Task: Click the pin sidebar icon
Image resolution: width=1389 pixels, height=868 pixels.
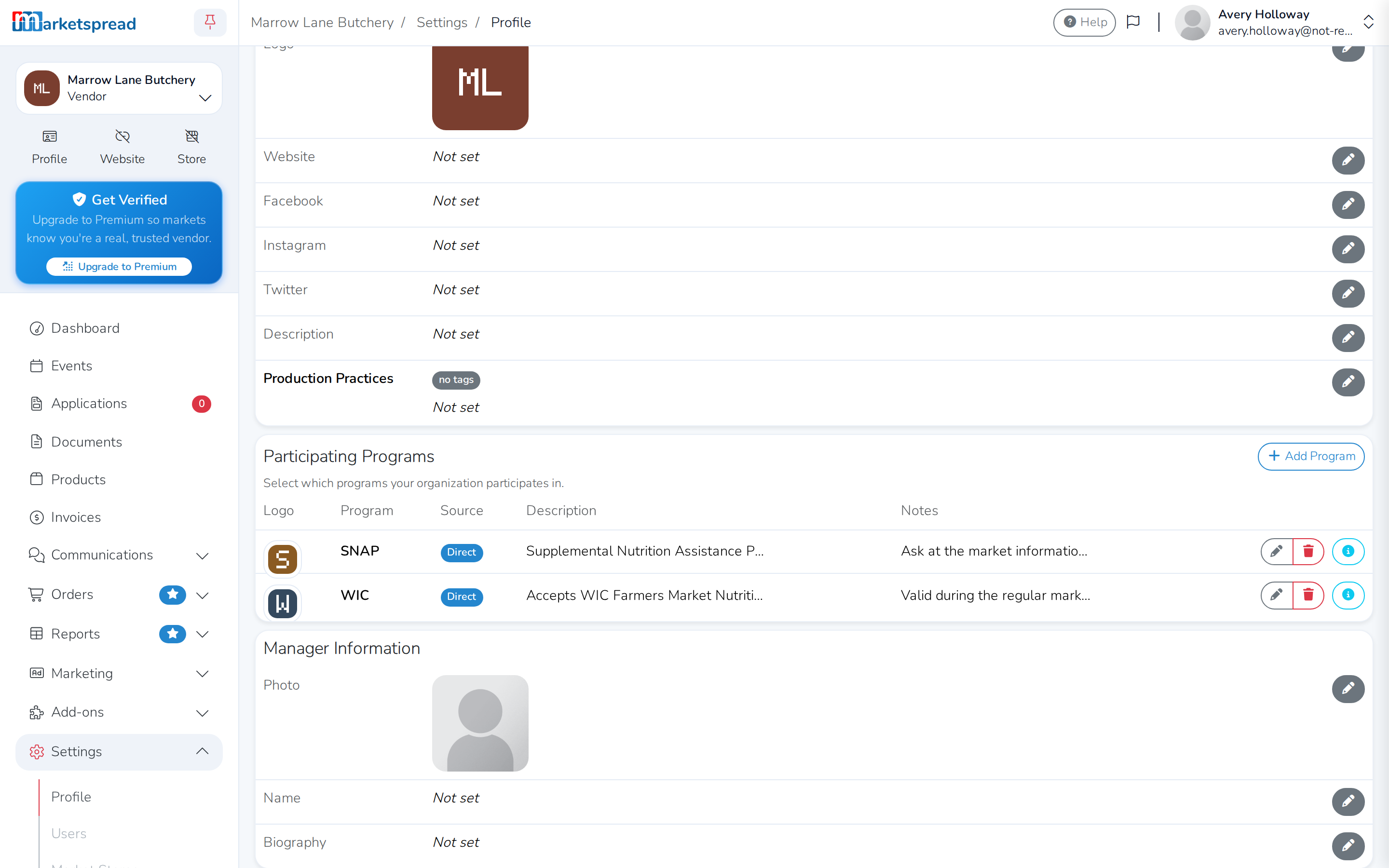Action: coord(210,22)
